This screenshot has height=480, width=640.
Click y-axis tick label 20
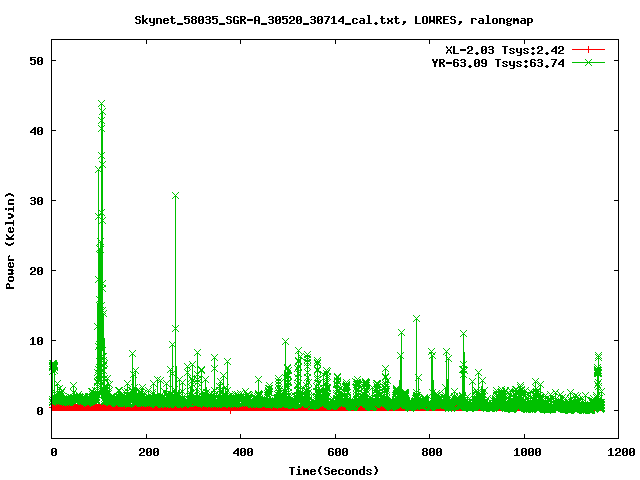(36, 271)
